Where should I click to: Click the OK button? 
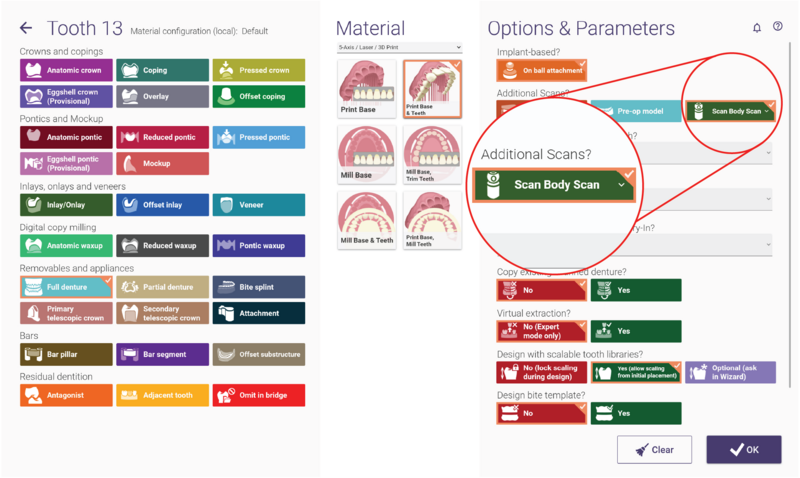(x=744, y=449)
